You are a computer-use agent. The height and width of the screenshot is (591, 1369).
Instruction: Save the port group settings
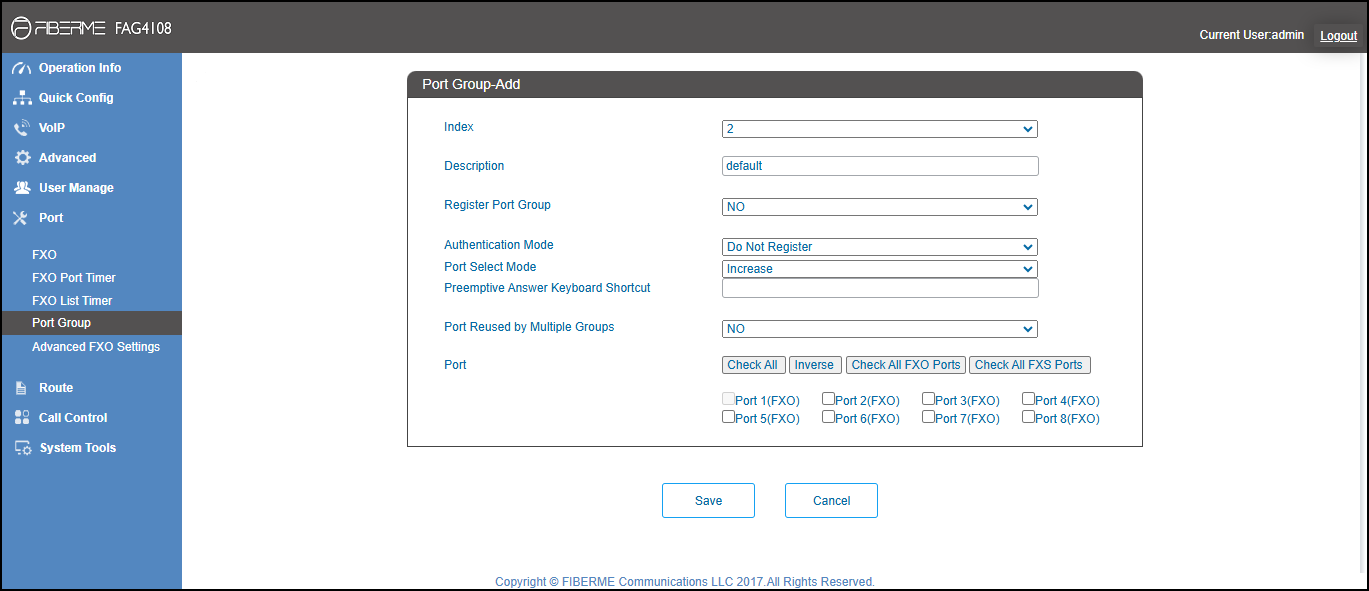708,501
